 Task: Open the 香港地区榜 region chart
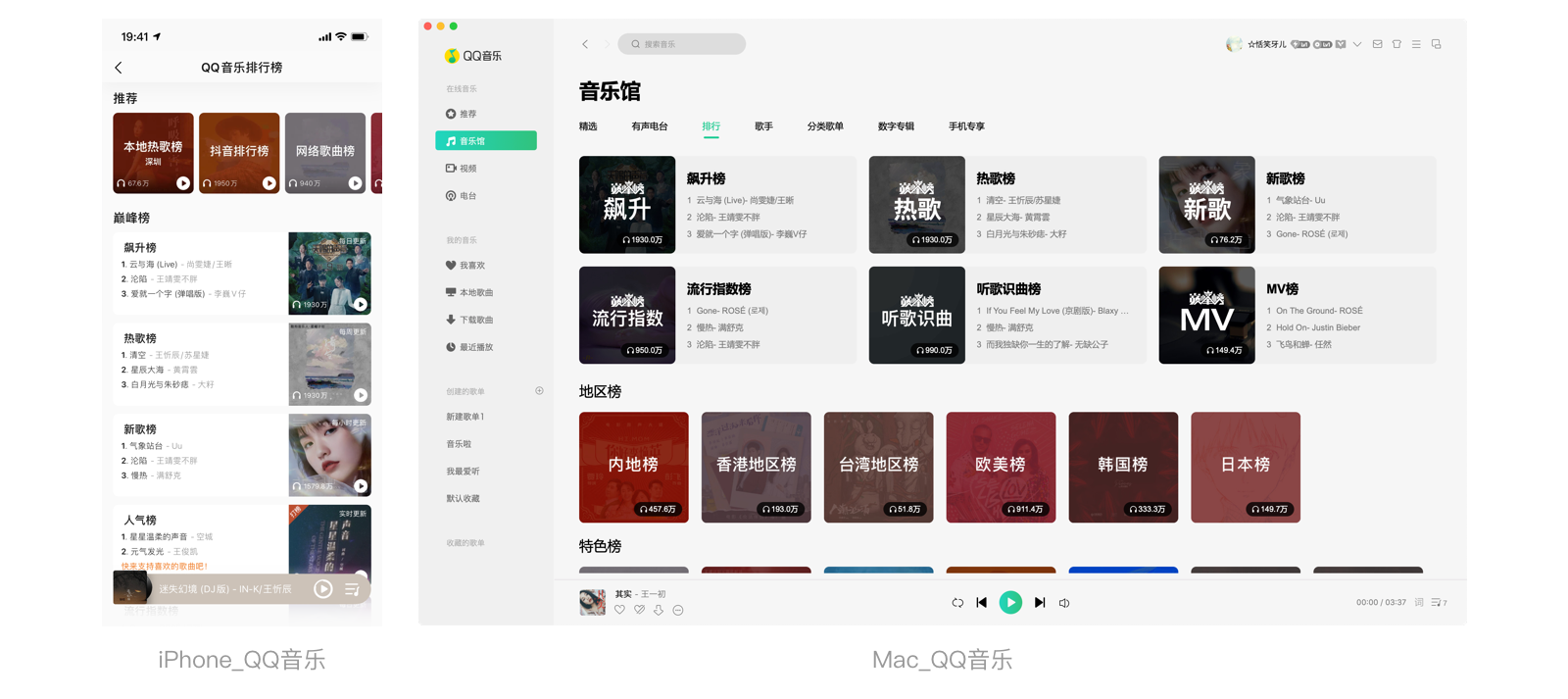[757, 468]
